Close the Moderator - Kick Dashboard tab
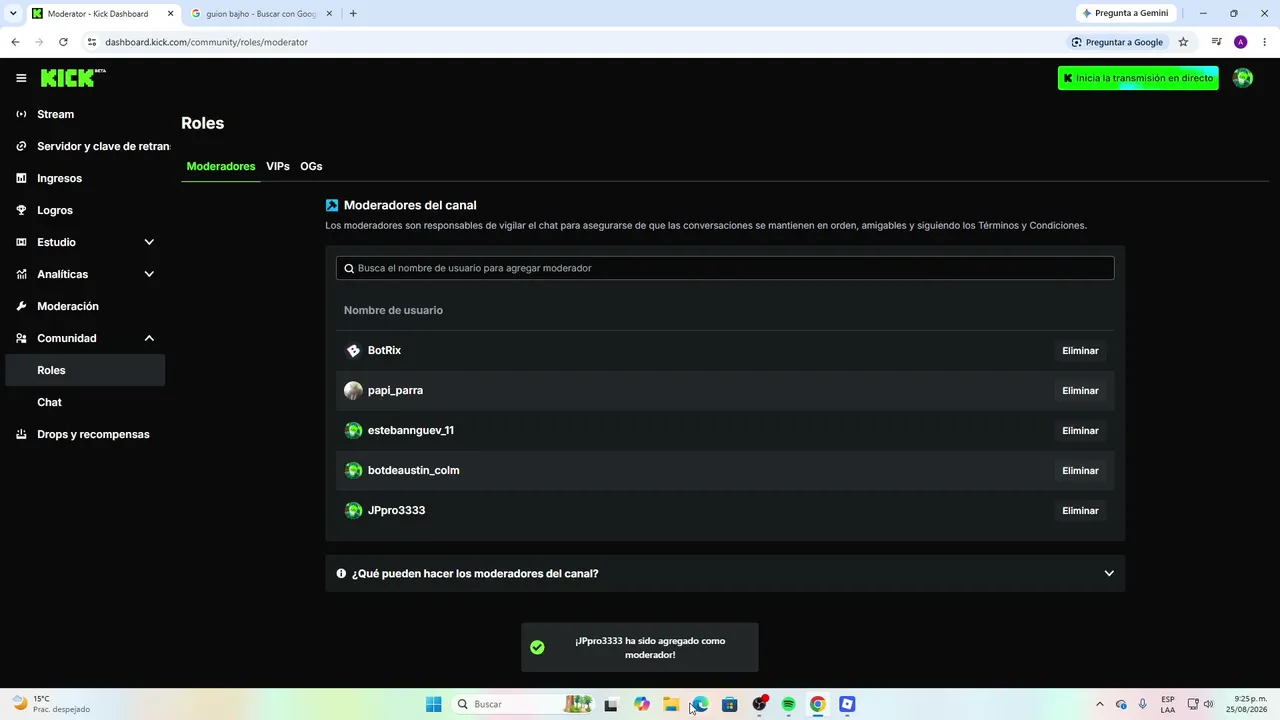Viewport: 1280px width, 720px height. click(170, 14)
